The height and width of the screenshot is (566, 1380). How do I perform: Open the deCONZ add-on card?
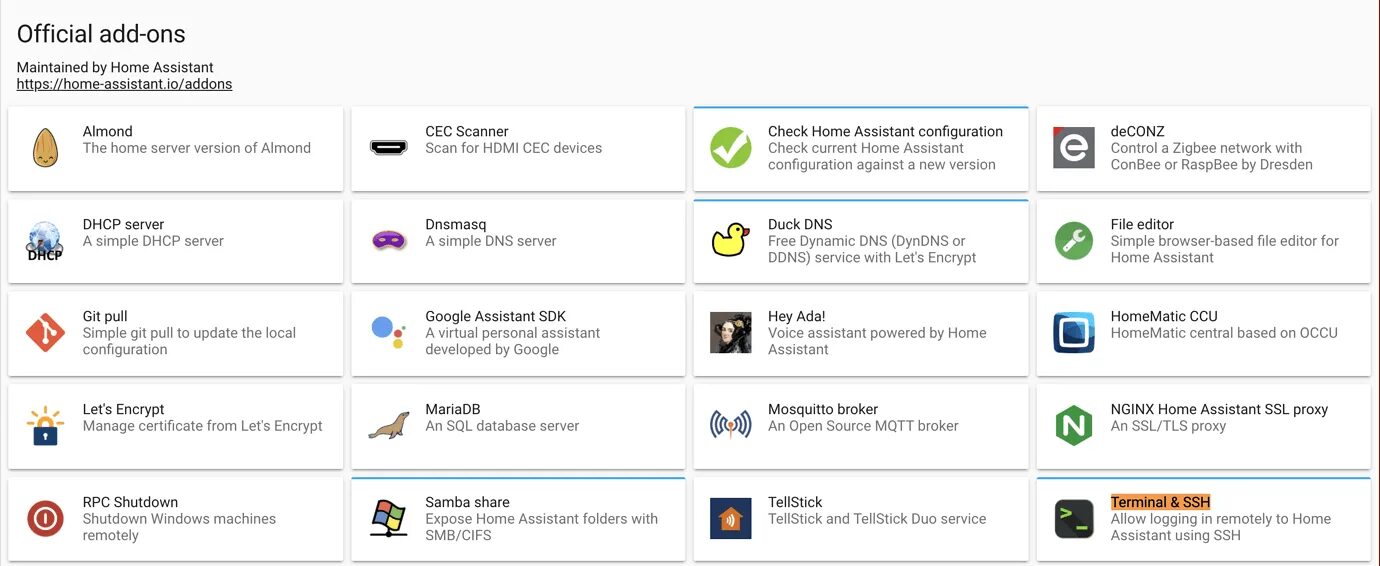coord(1203,148)
